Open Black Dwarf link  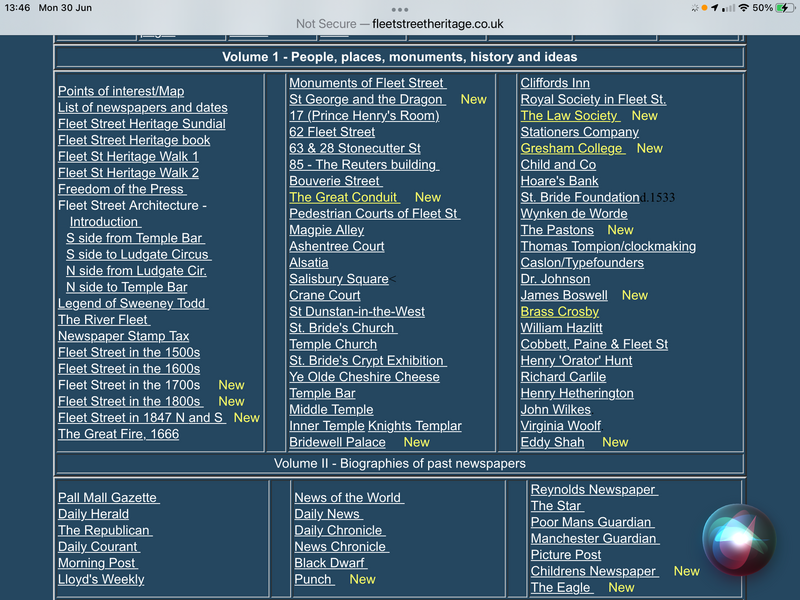[x=331, y=563]
